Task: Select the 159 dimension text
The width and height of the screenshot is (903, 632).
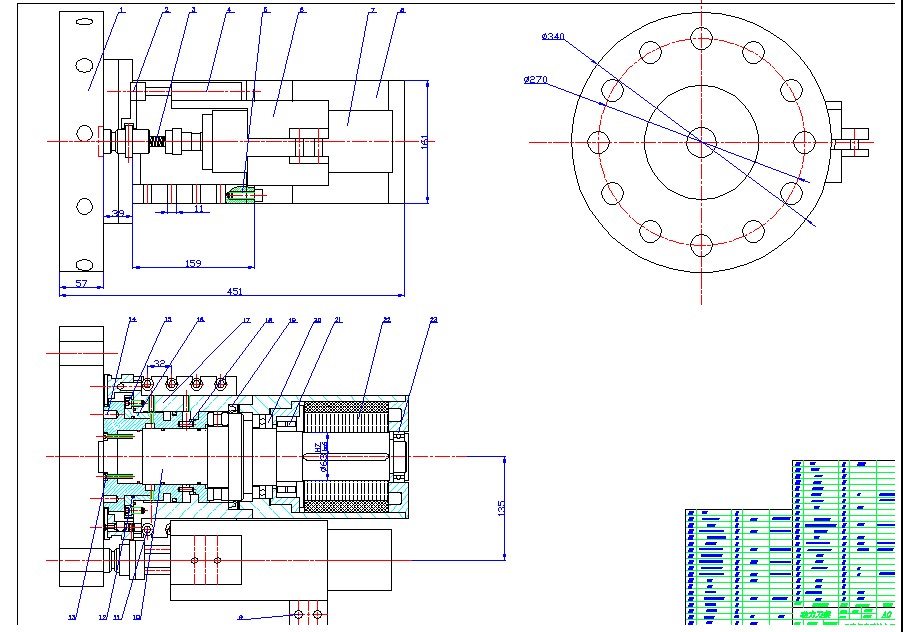Action: [x=193, y=263]
